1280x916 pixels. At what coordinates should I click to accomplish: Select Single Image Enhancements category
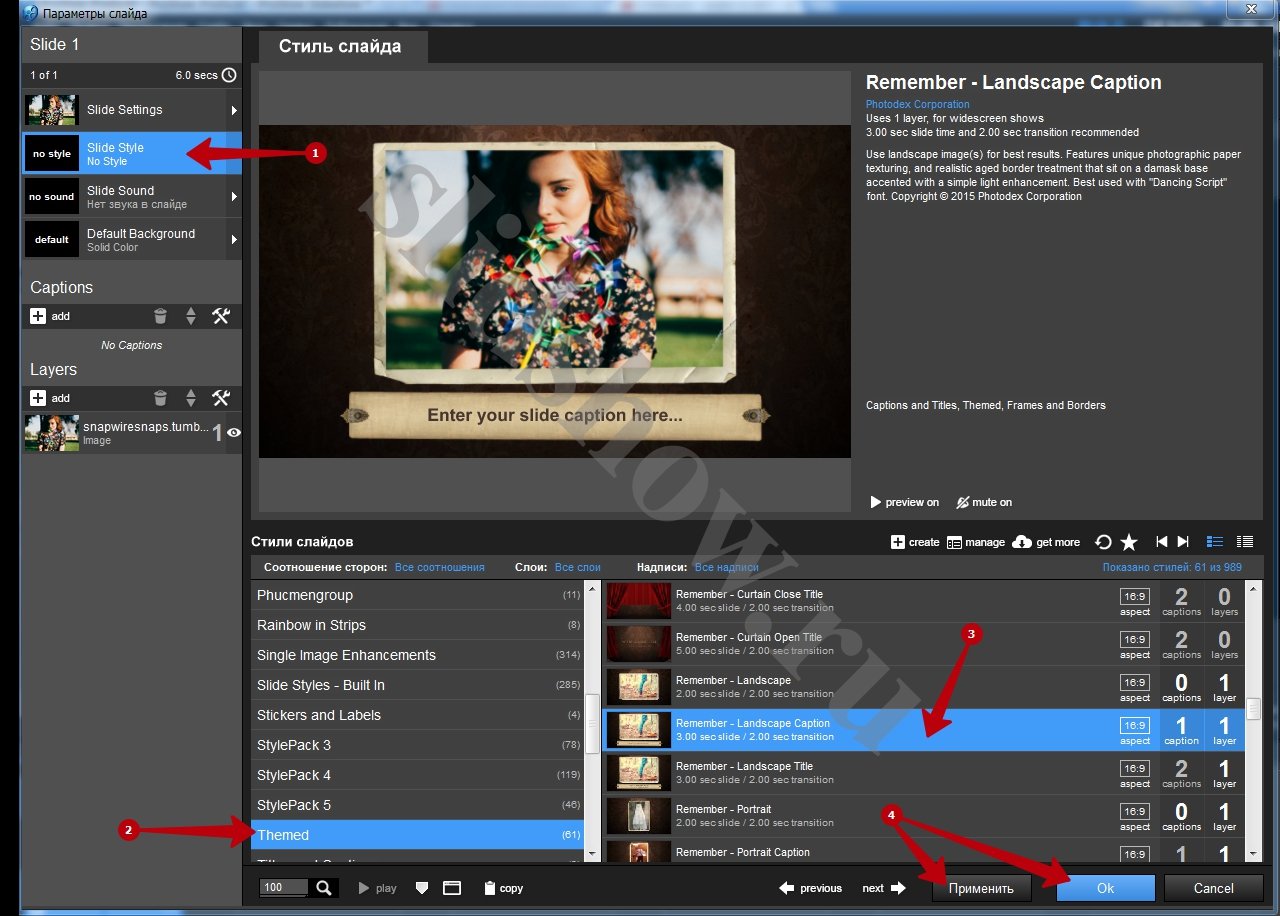pyautogui.click(x=417, y=655)
